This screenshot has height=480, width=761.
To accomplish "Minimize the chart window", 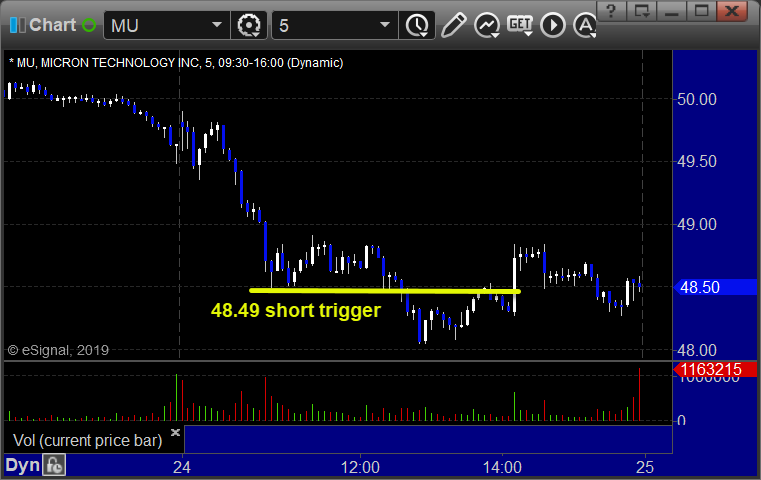I will pos(671,10).
